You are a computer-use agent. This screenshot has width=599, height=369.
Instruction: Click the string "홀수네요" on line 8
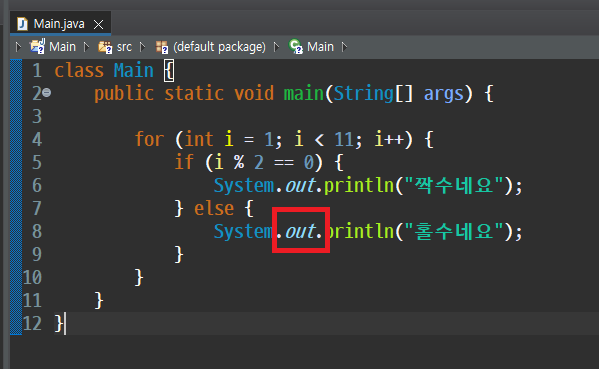(x=454, y=231)
